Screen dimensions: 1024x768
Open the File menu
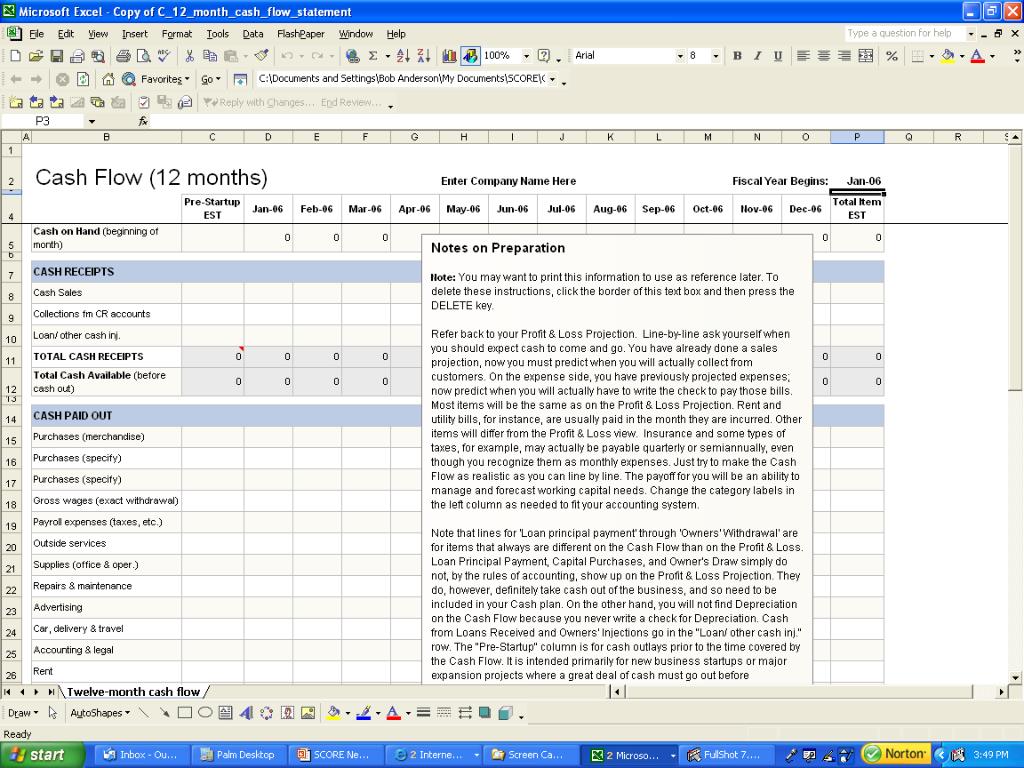click(37, 34)
